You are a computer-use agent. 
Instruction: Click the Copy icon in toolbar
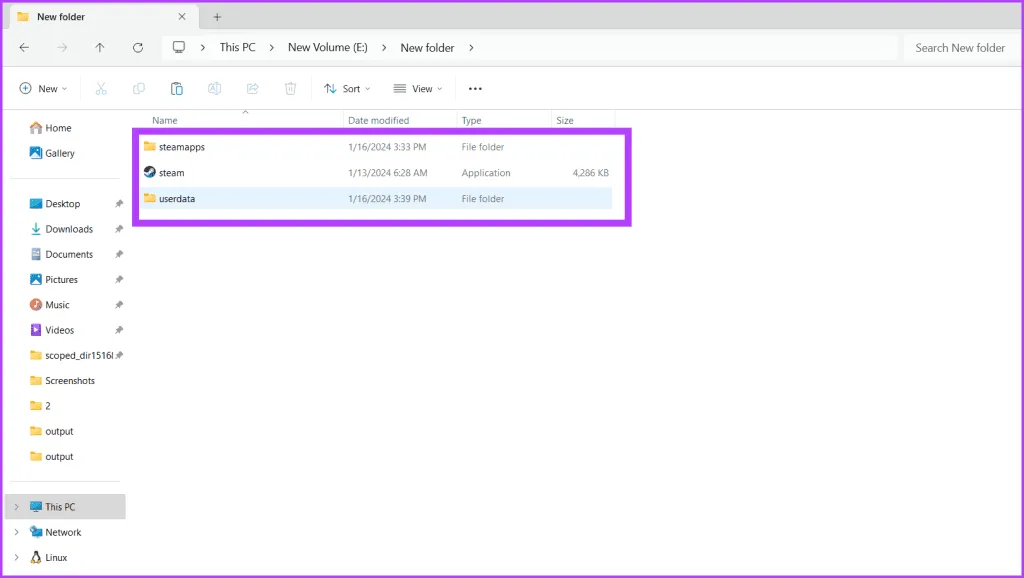139,88
